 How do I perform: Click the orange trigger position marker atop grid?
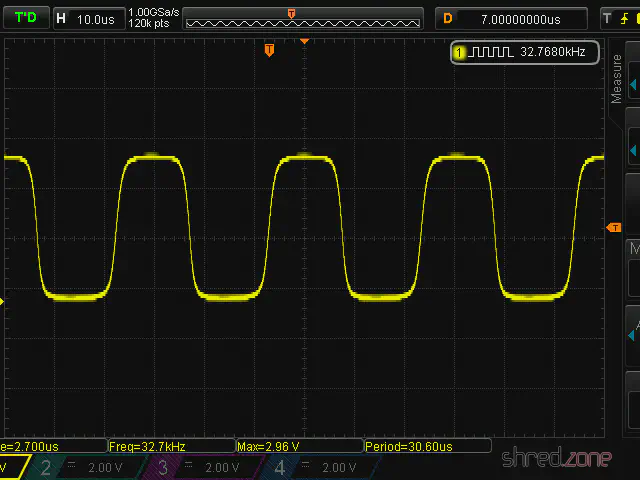[x=269, y=50]
